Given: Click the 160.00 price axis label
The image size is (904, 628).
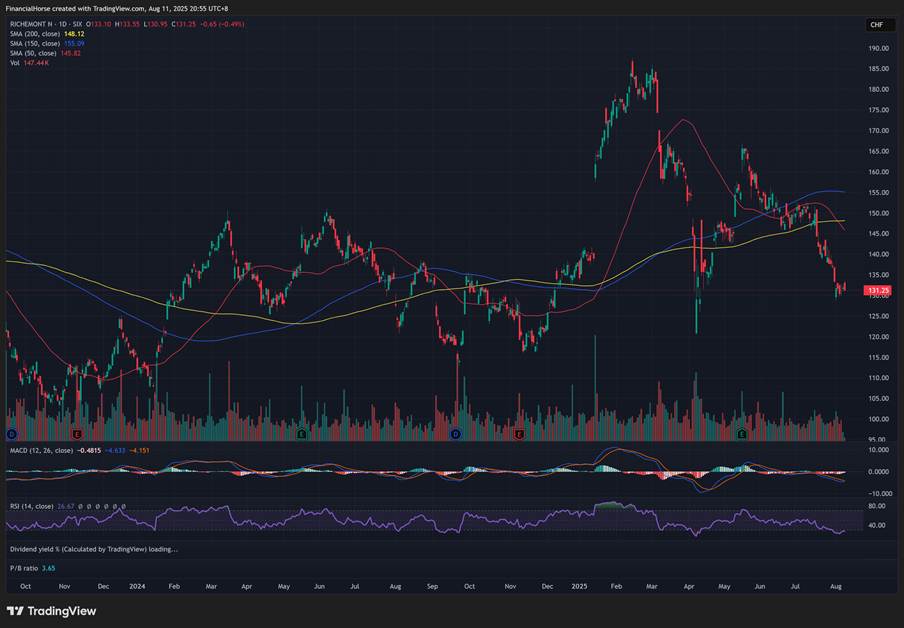Looking at the screenshot, I should [879, 172].
